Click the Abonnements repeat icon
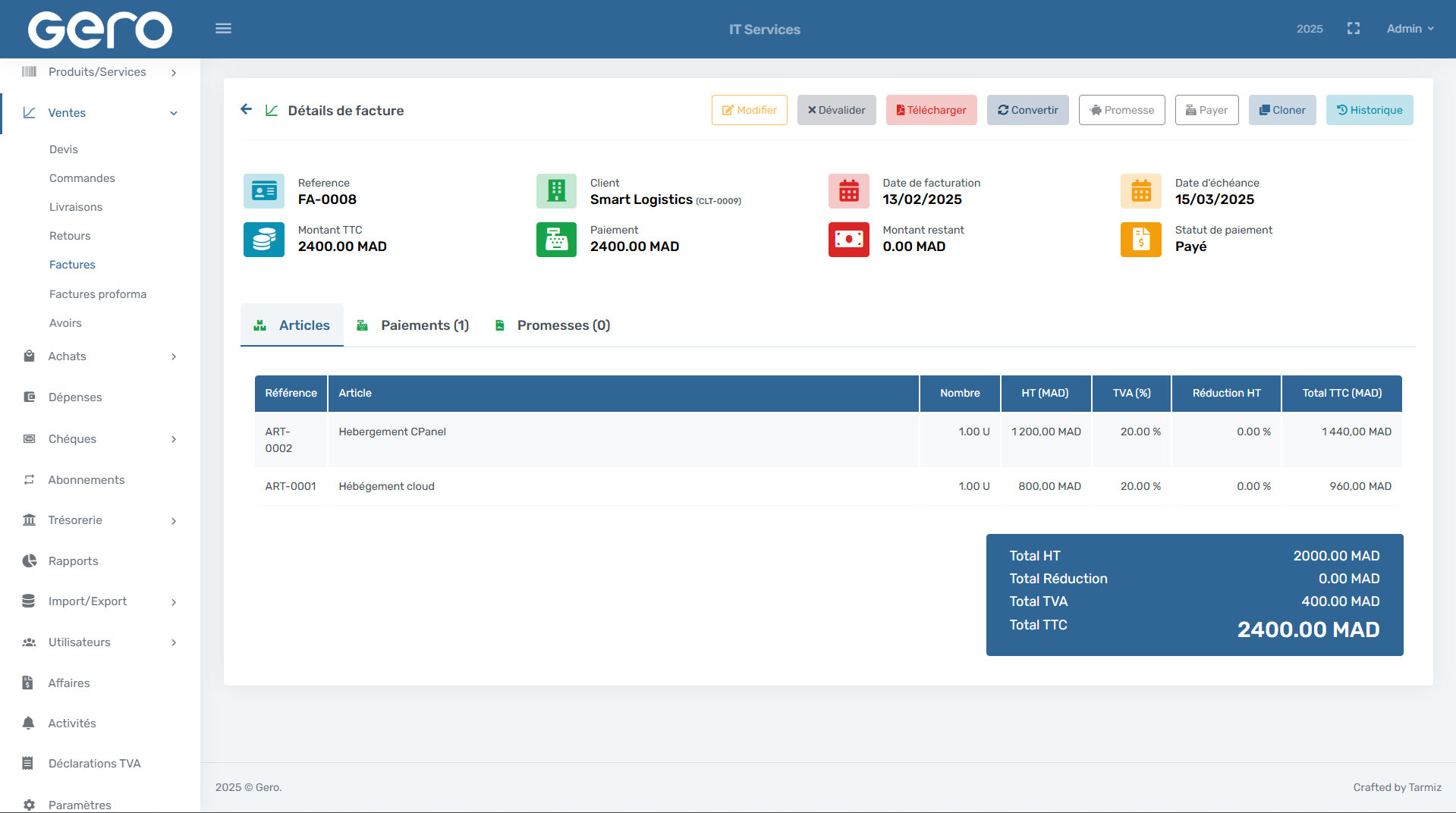The width and height of the screenshot is (1456, 813). point(30,479)
